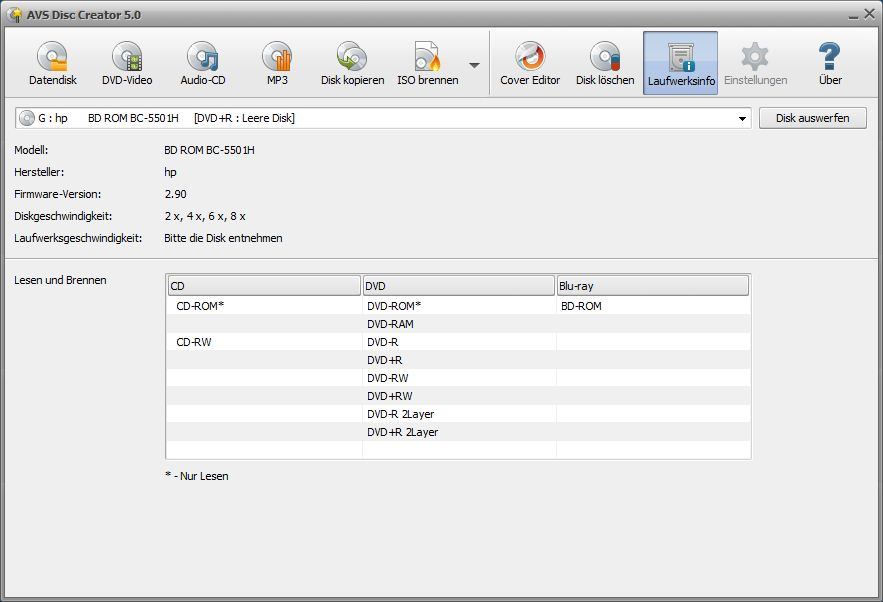Select the DVD-Video disc option
The width and height of the screenshot is (883, 602).
coord(127,63)
